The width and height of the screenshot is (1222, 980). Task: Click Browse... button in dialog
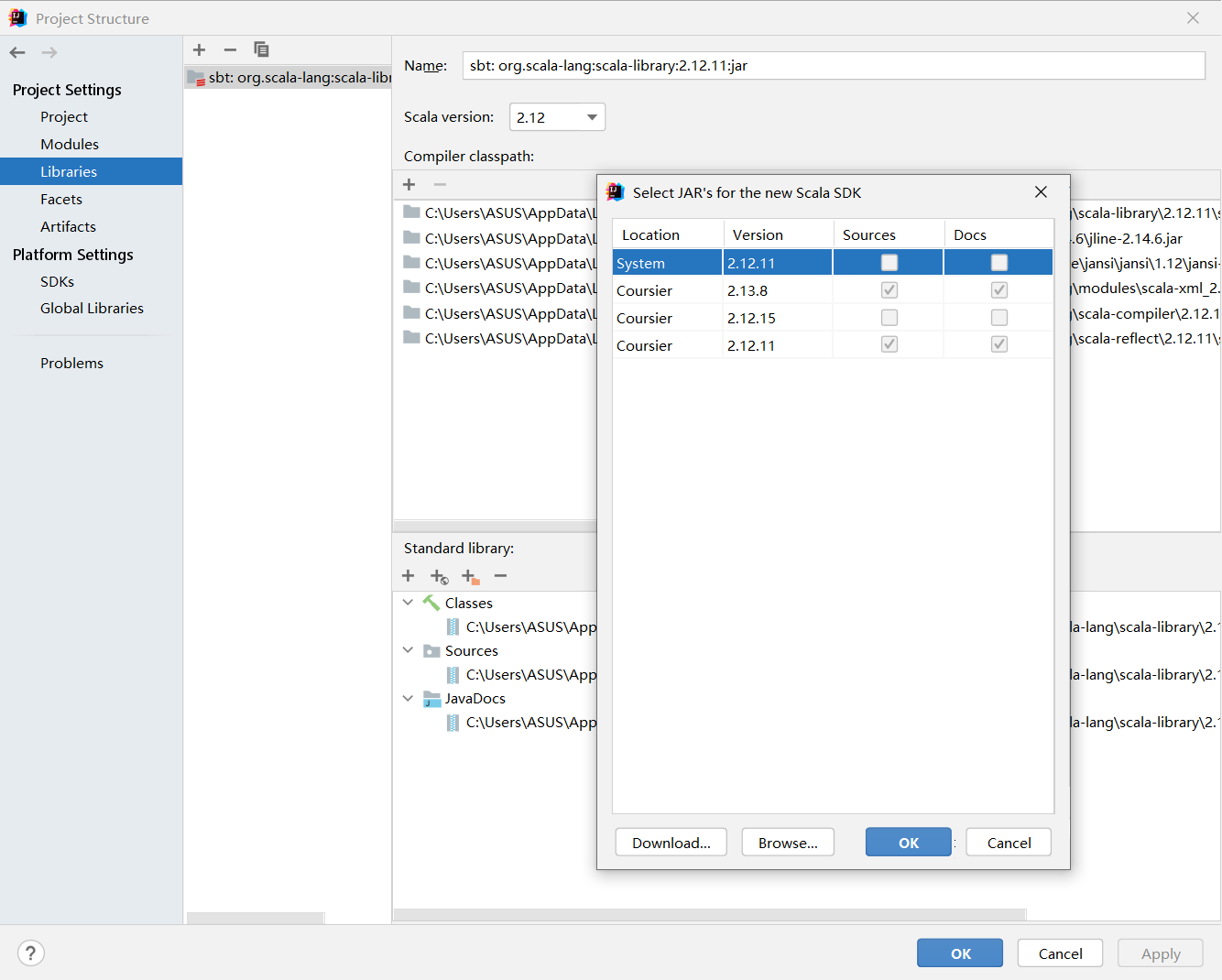[788, 843]
